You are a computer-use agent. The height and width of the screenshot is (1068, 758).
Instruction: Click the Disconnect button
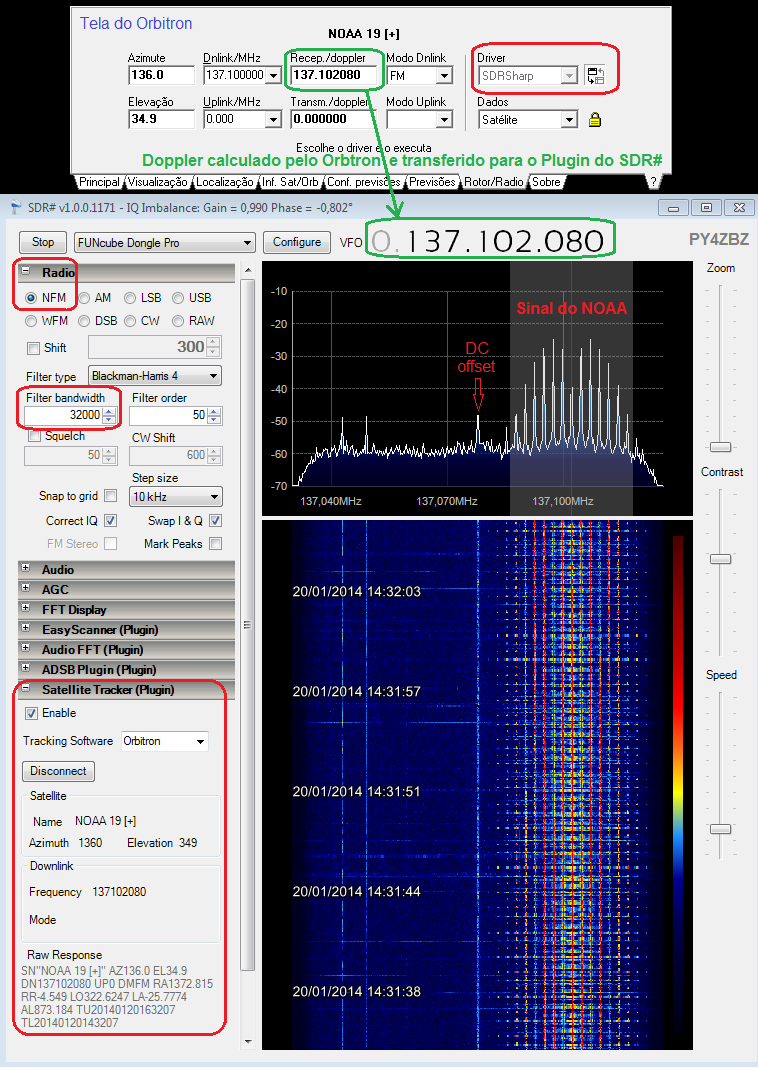59,771
